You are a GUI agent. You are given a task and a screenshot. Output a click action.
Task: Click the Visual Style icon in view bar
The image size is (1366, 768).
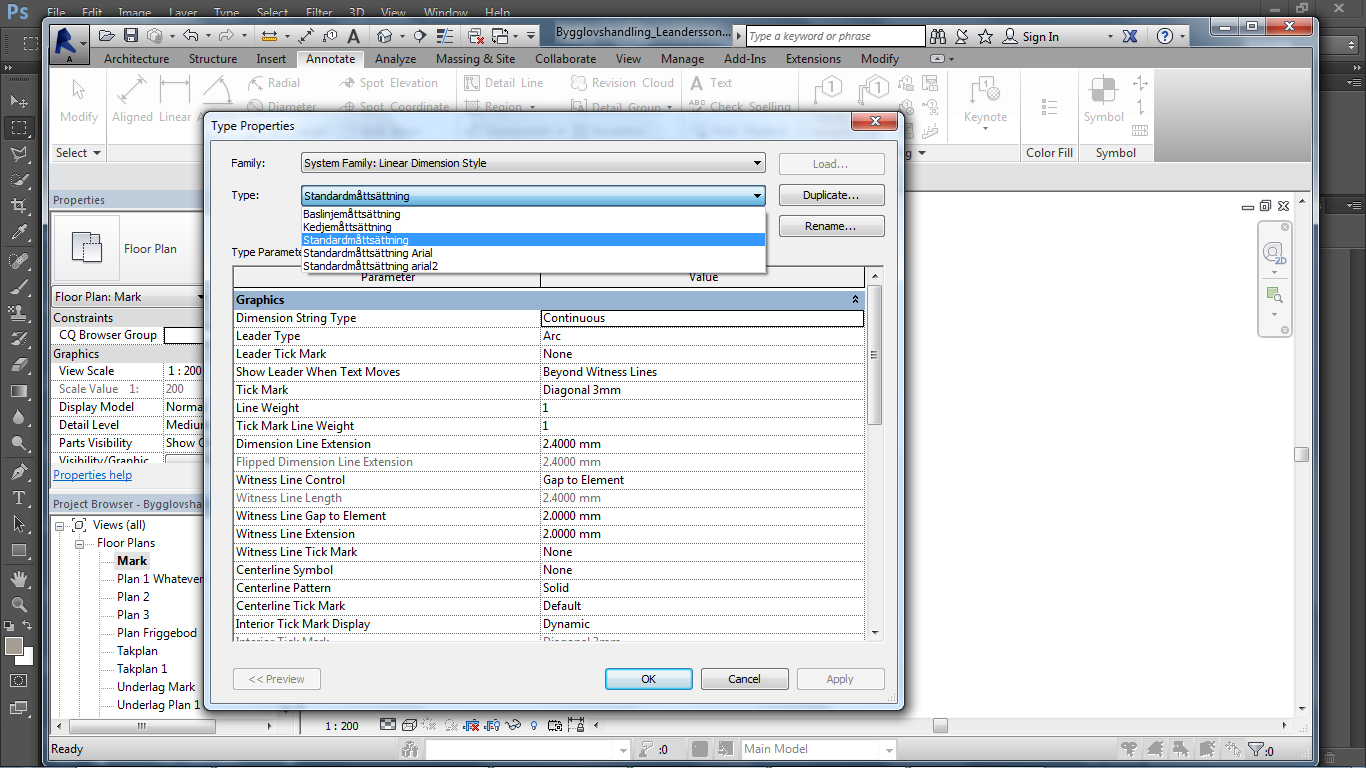click(410, 726)
